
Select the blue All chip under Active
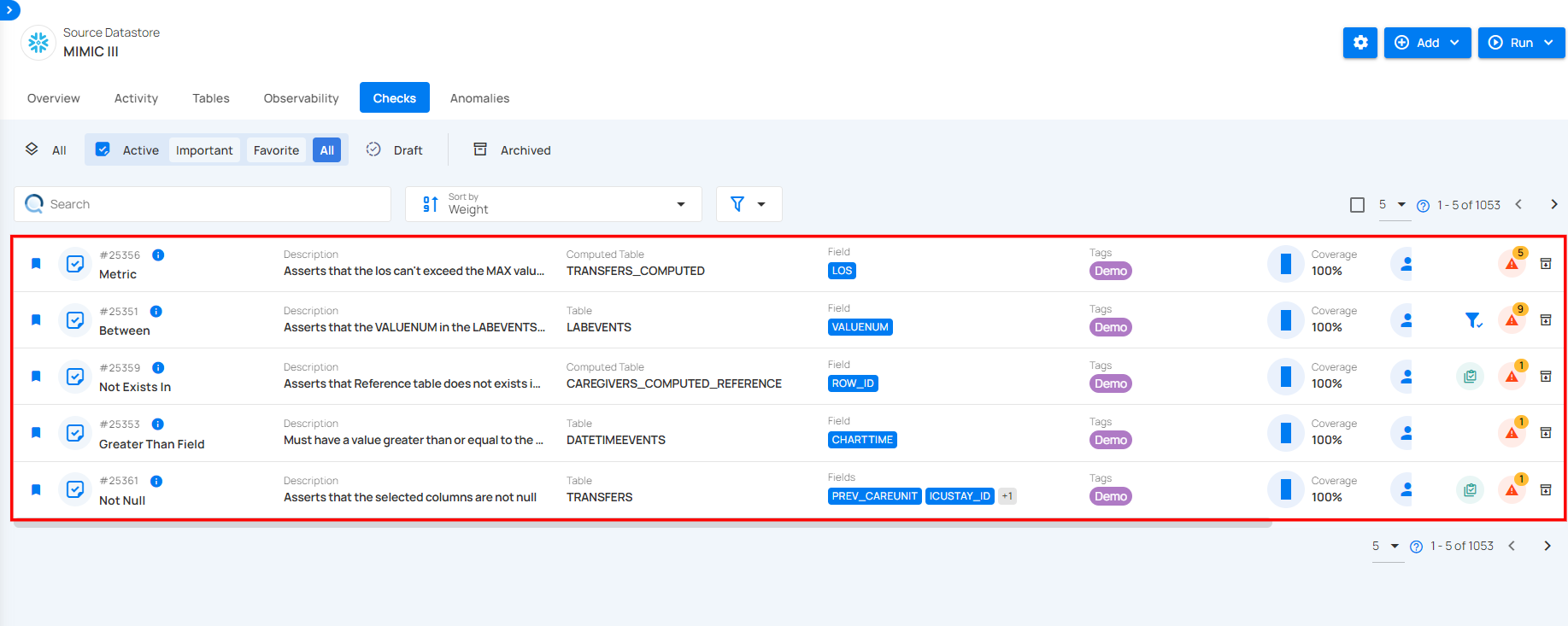tap(327, 150)
